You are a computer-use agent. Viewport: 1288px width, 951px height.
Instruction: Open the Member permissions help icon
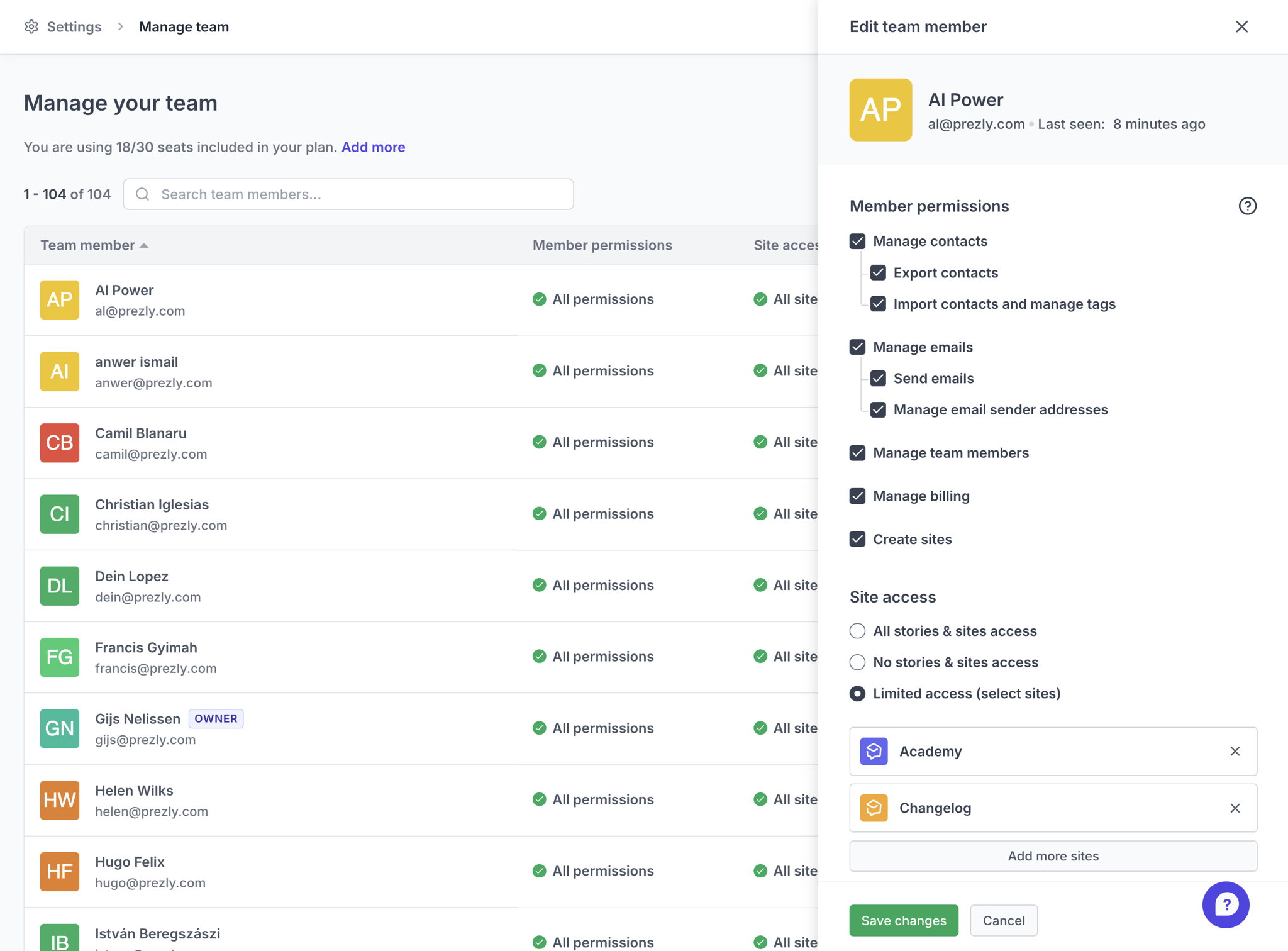(x=1247, y=206)
